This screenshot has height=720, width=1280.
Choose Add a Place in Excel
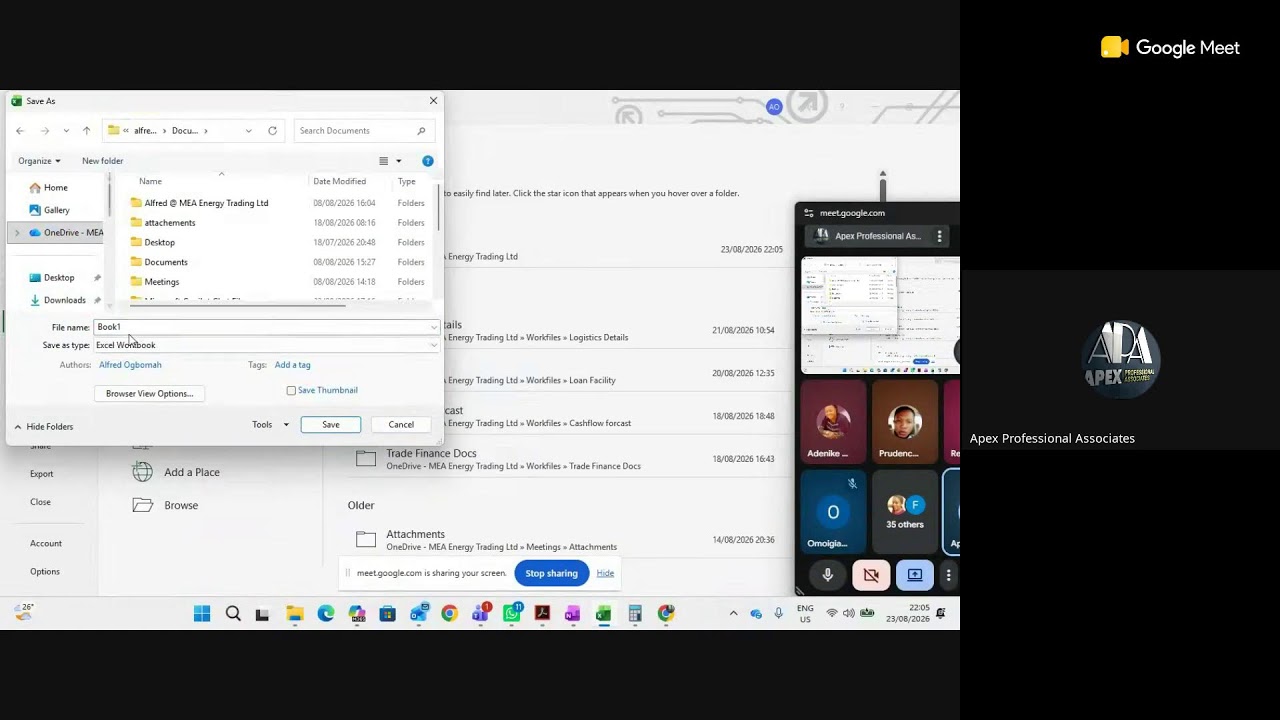tap(176, 472)
